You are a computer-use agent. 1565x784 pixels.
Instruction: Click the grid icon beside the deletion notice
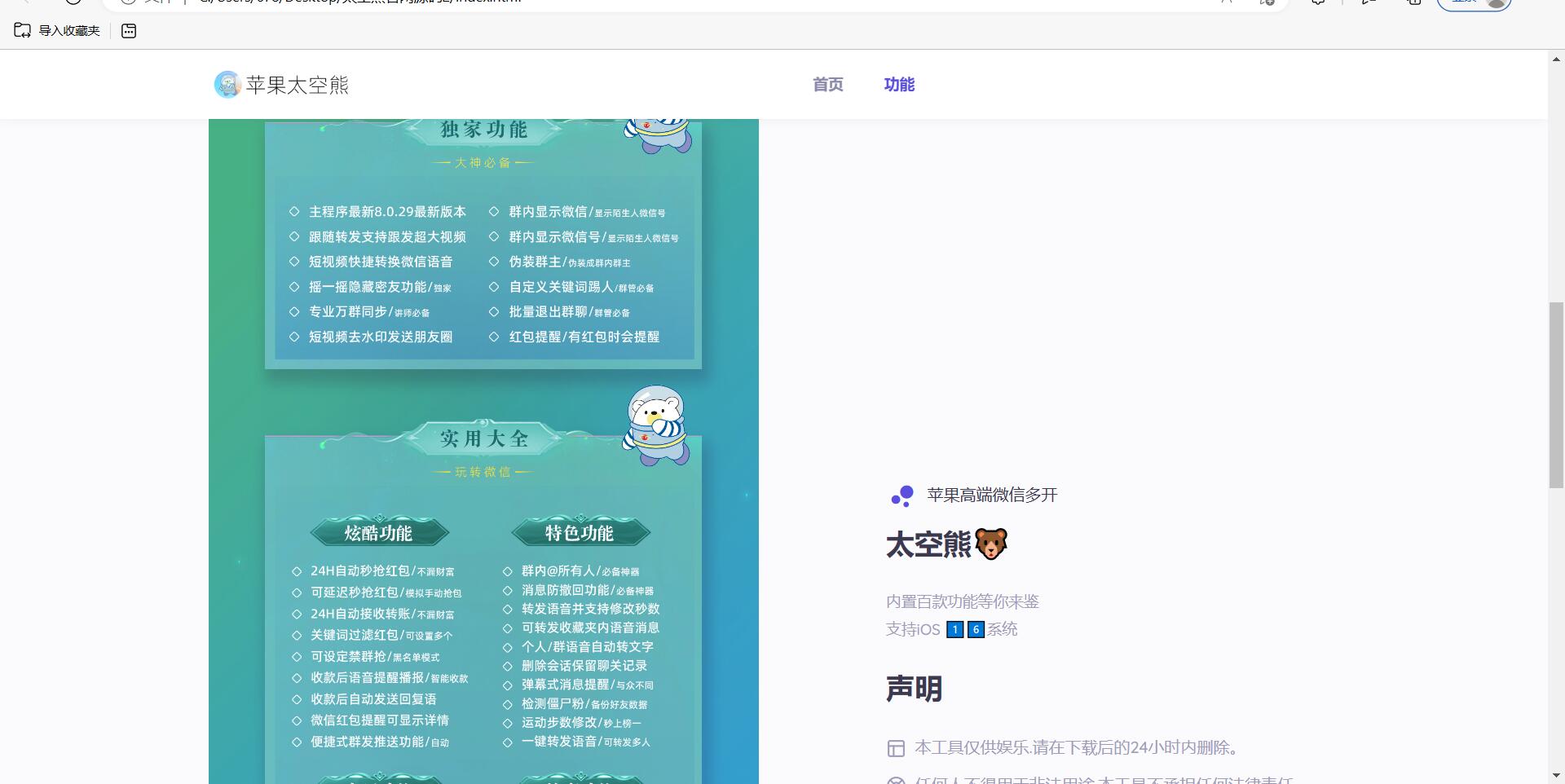[x=897, y=747]
